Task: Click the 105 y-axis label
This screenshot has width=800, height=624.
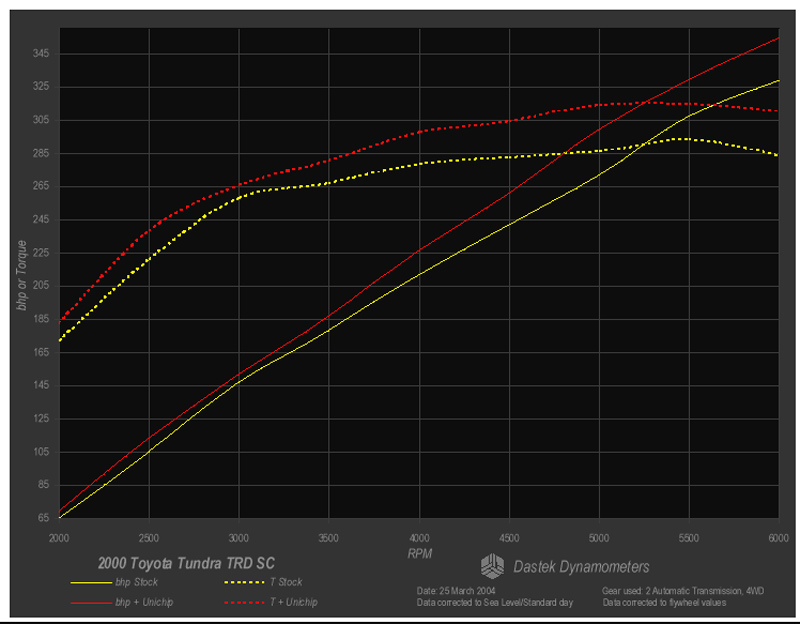Action: [41, 452]
